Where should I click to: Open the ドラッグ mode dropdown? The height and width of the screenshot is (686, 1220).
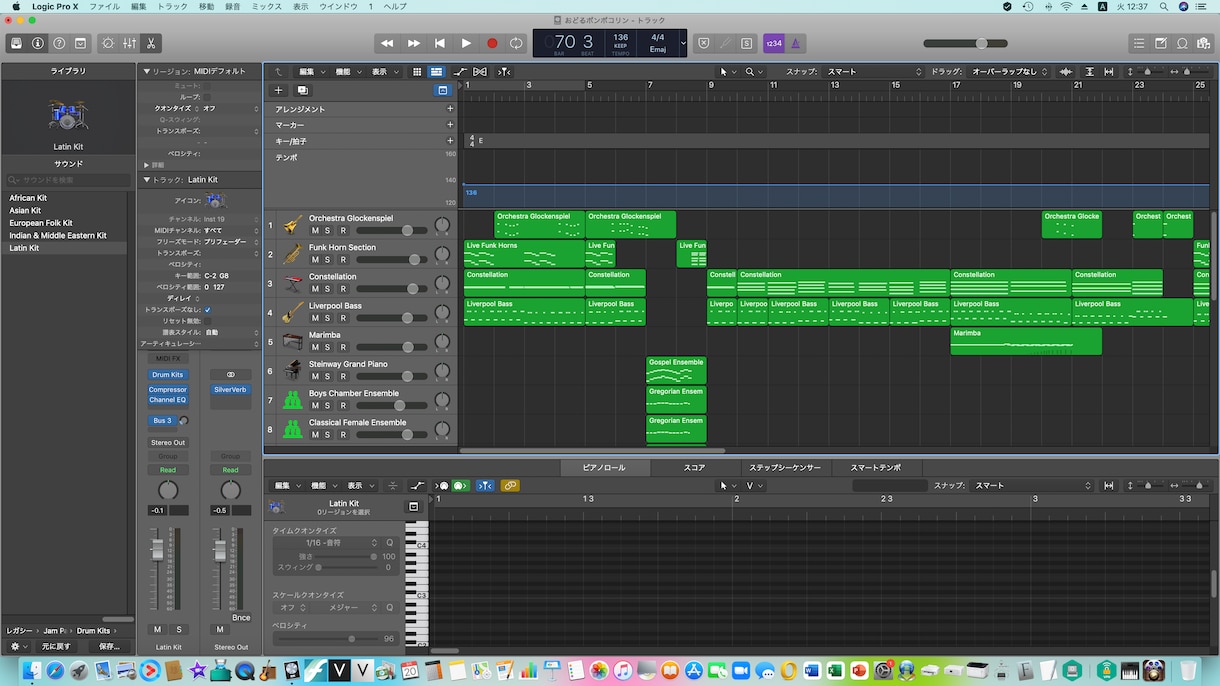pyautogui.click(x=1009, y=72)
